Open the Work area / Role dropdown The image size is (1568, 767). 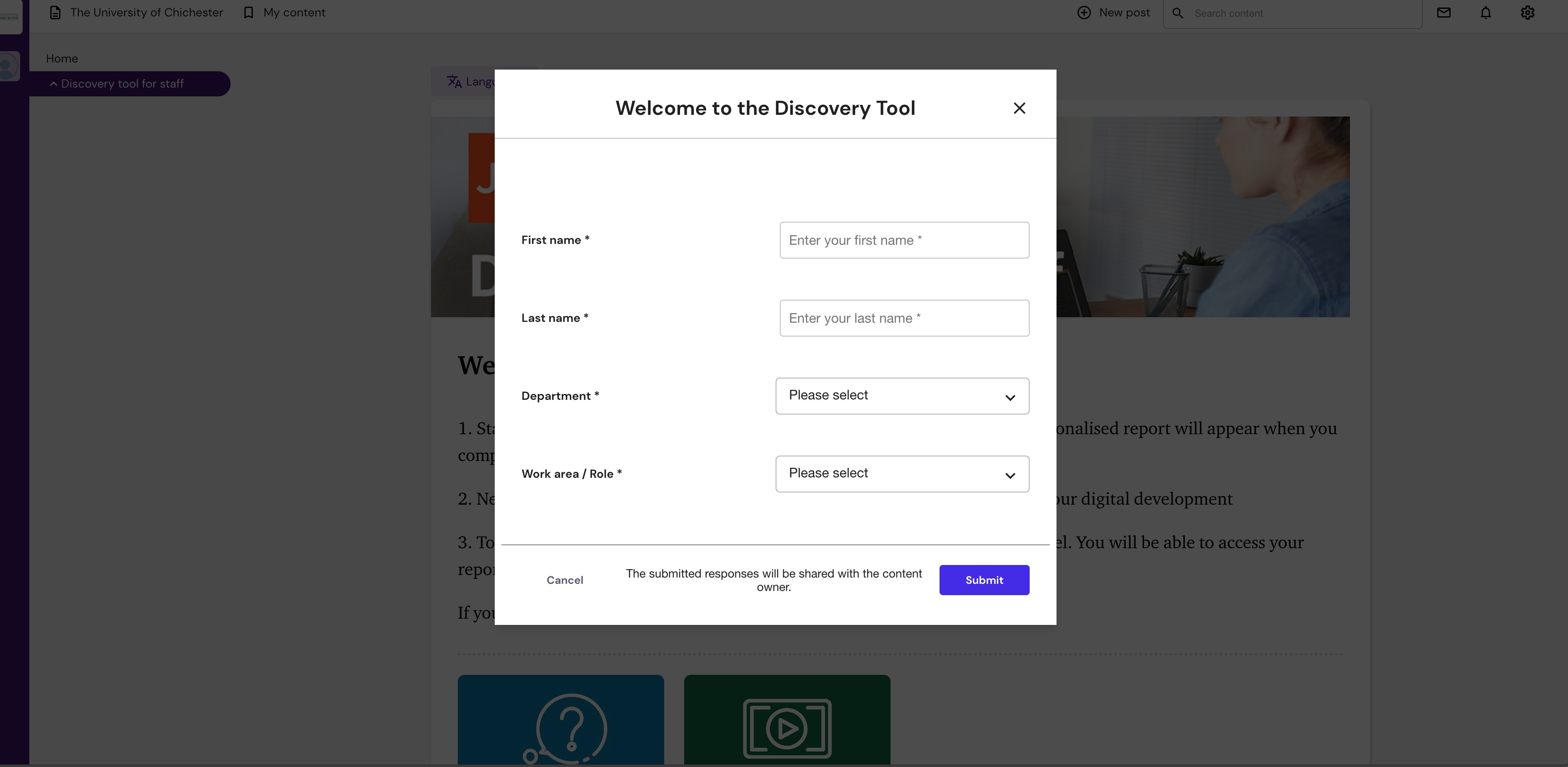pyautogui.click(x=902, y=474)
